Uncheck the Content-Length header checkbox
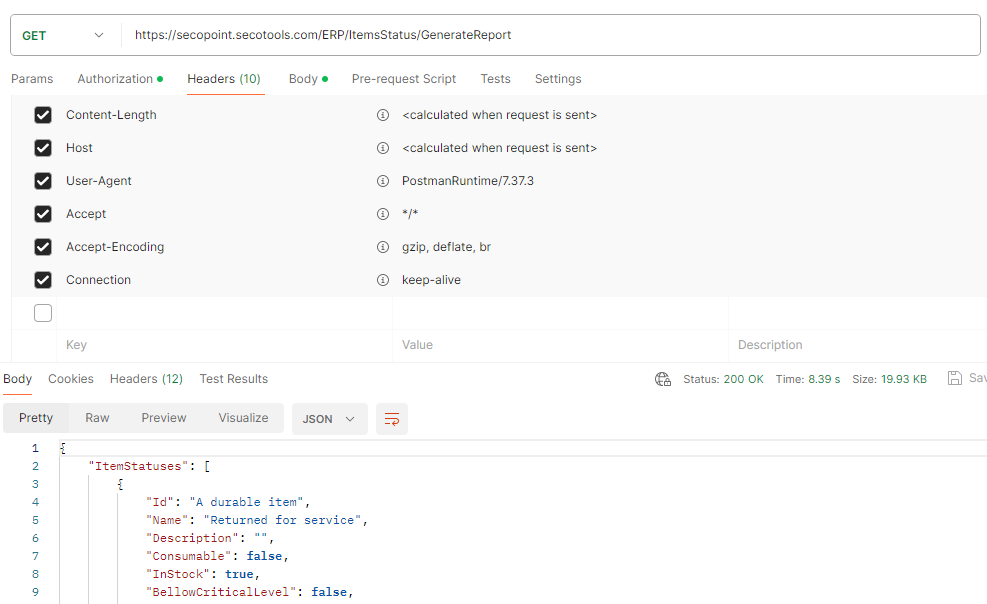The width and height of the screenshot is (987, 604). 42,115
